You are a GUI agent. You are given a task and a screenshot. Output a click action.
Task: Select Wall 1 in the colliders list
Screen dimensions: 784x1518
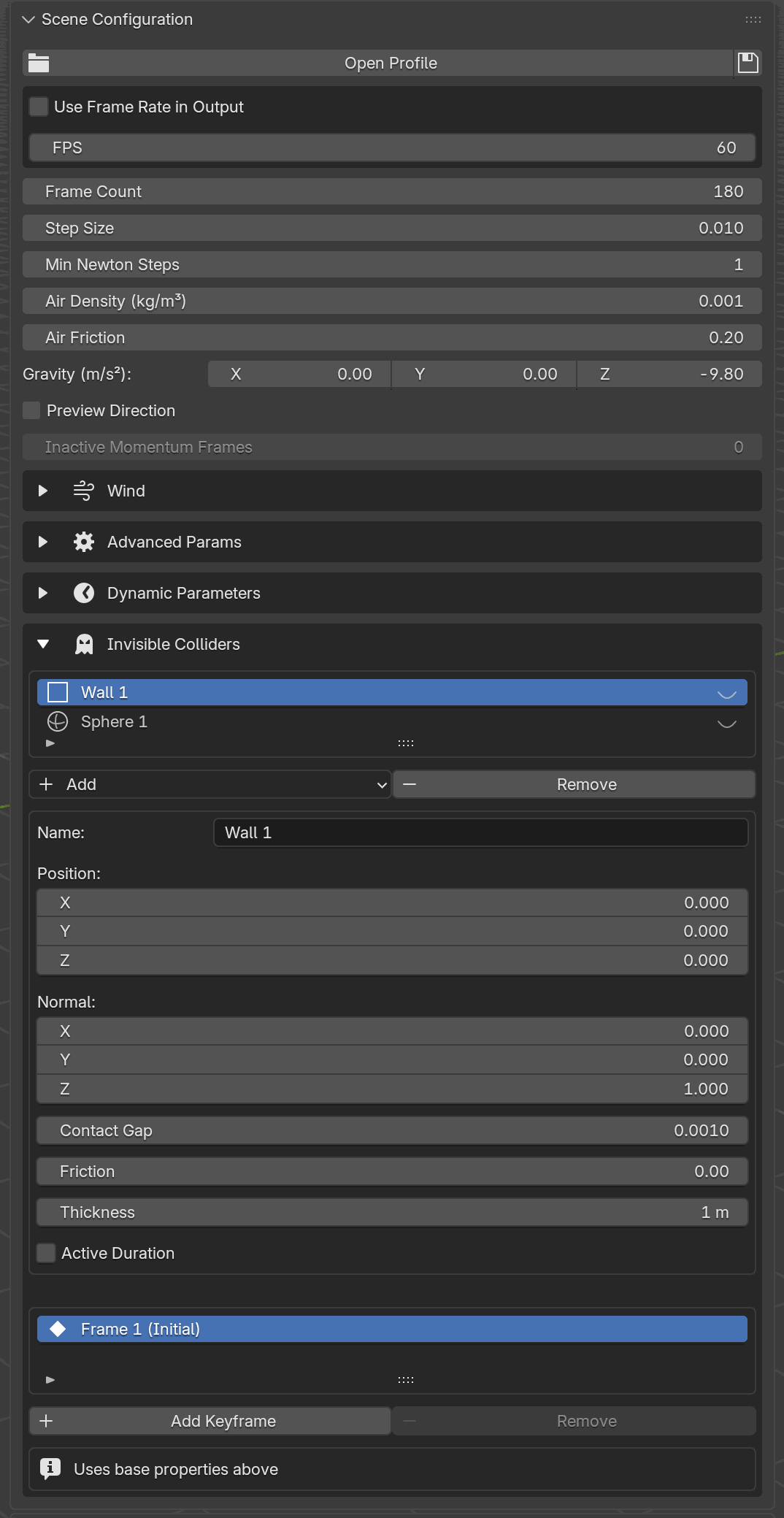(392, 692)
